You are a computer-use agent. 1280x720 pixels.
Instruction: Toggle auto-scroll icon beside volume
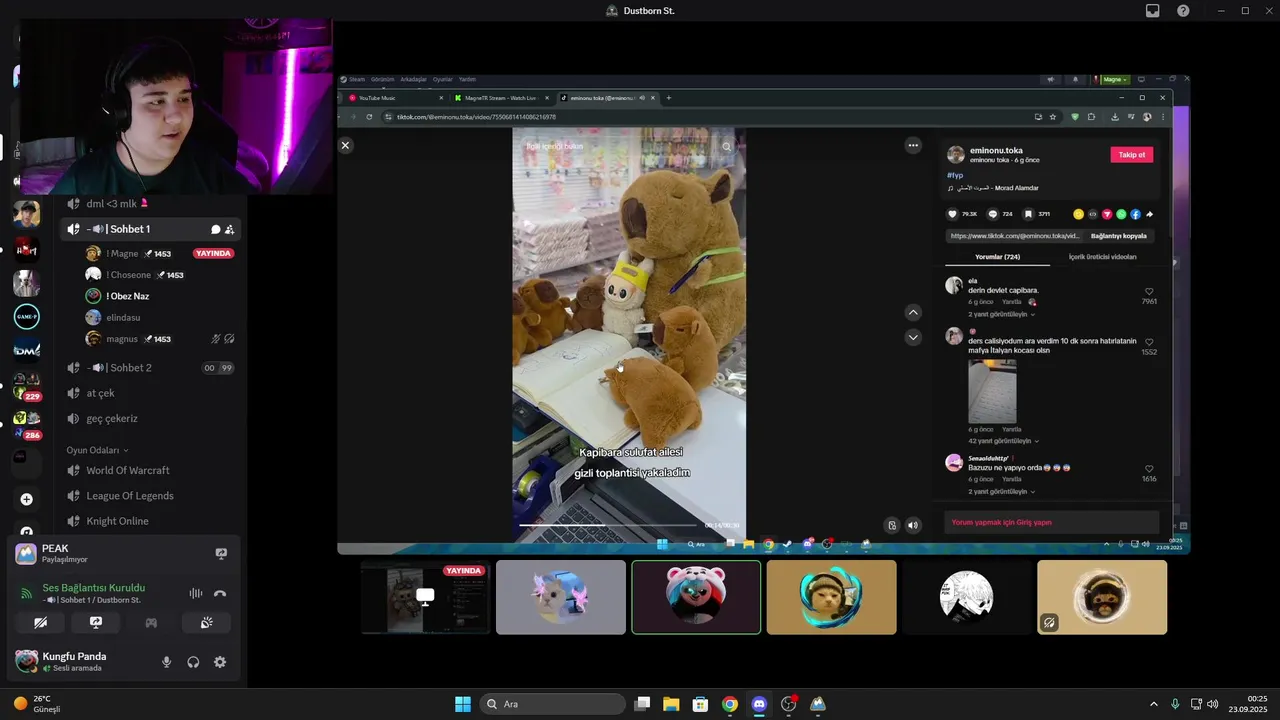click(892, 525)
